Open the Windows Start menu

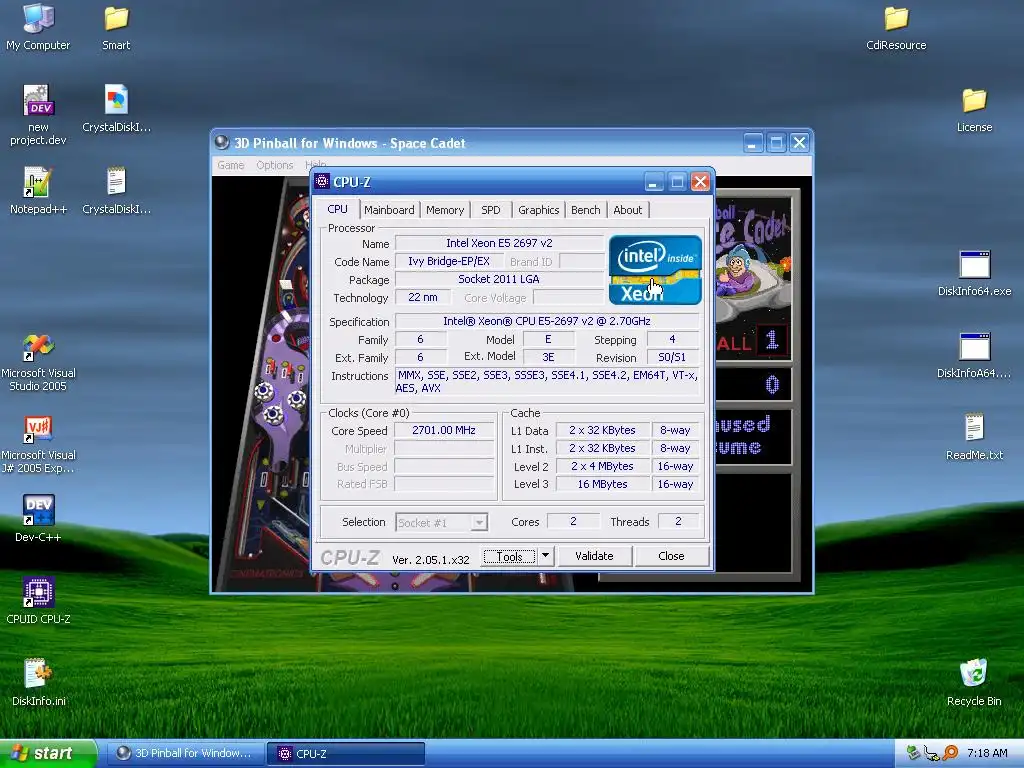[47, 753]
